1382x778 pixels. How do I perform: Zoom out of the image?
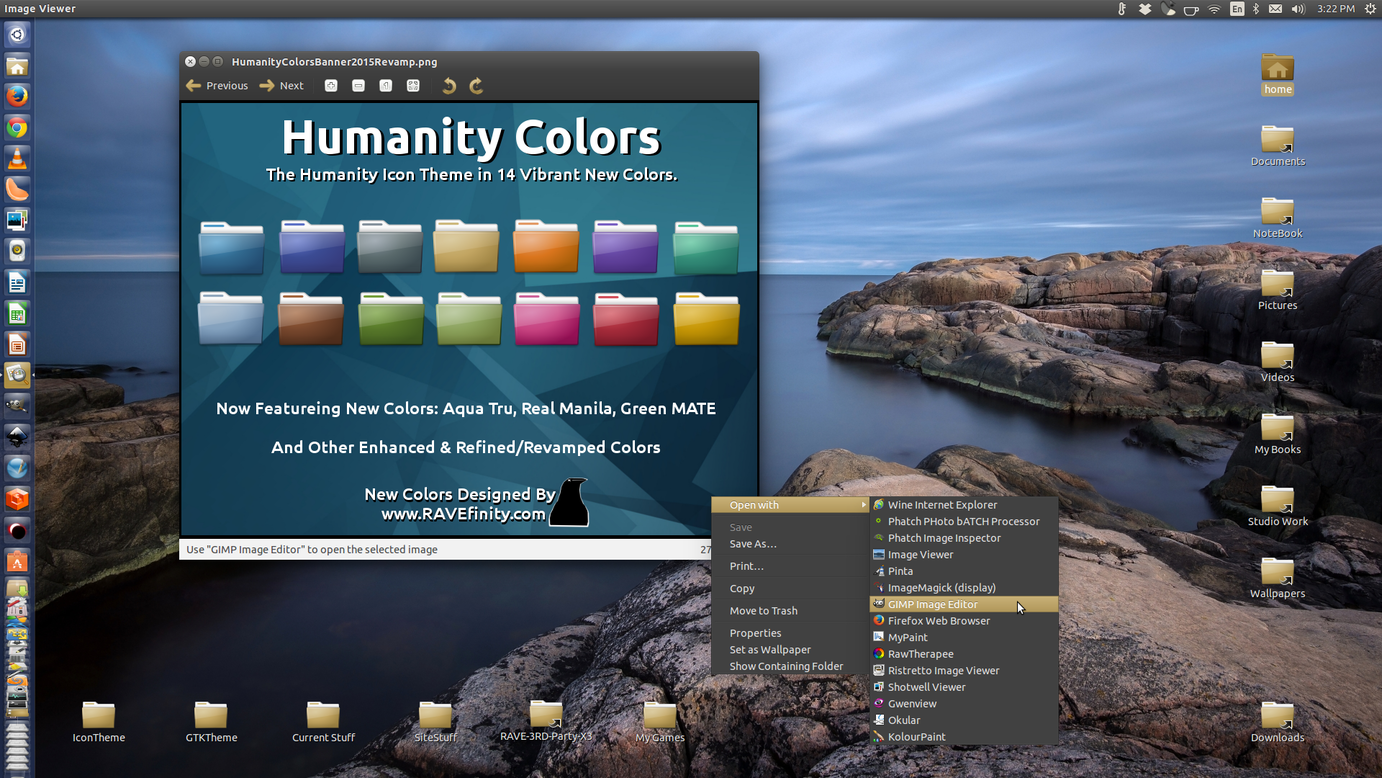coord(358,86)
